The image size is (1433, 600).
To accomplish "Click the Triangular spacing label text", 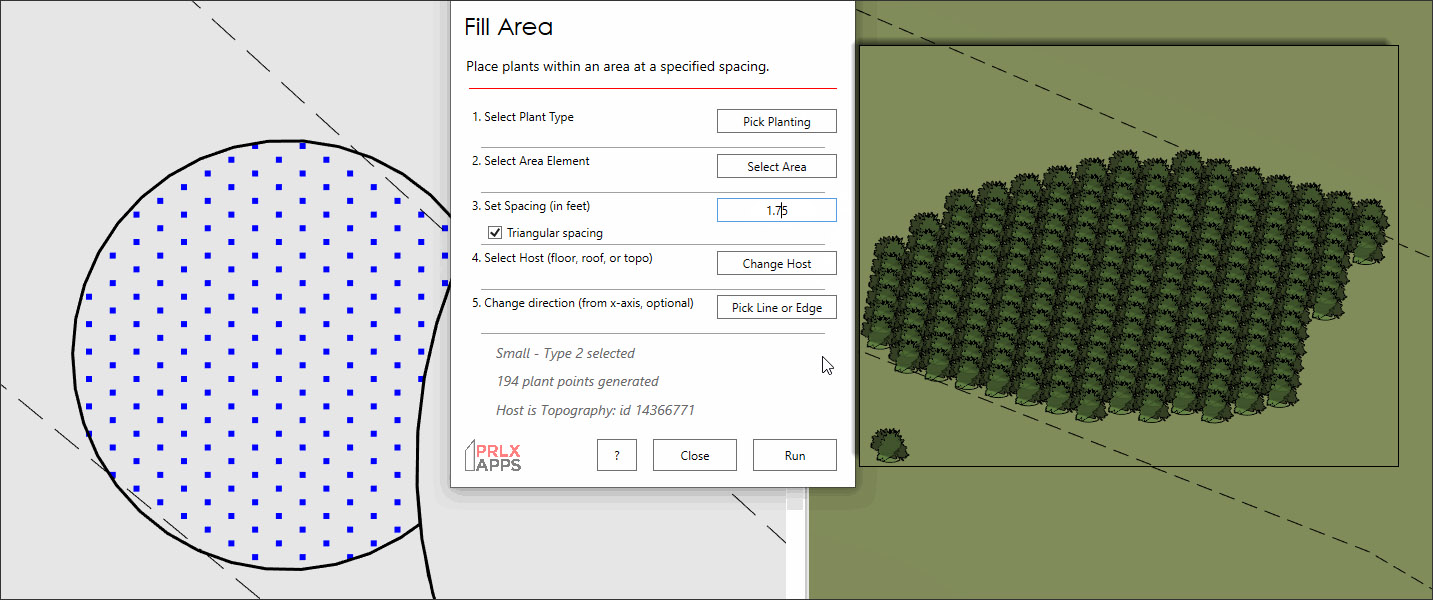I will 554,233.
